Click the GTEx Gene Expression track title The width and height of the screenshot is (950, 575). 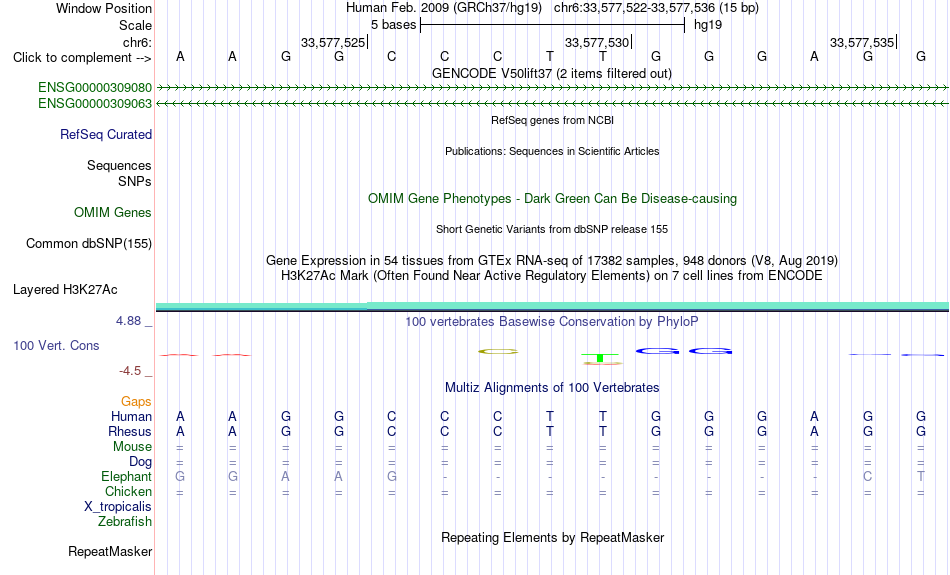point(552,261)
